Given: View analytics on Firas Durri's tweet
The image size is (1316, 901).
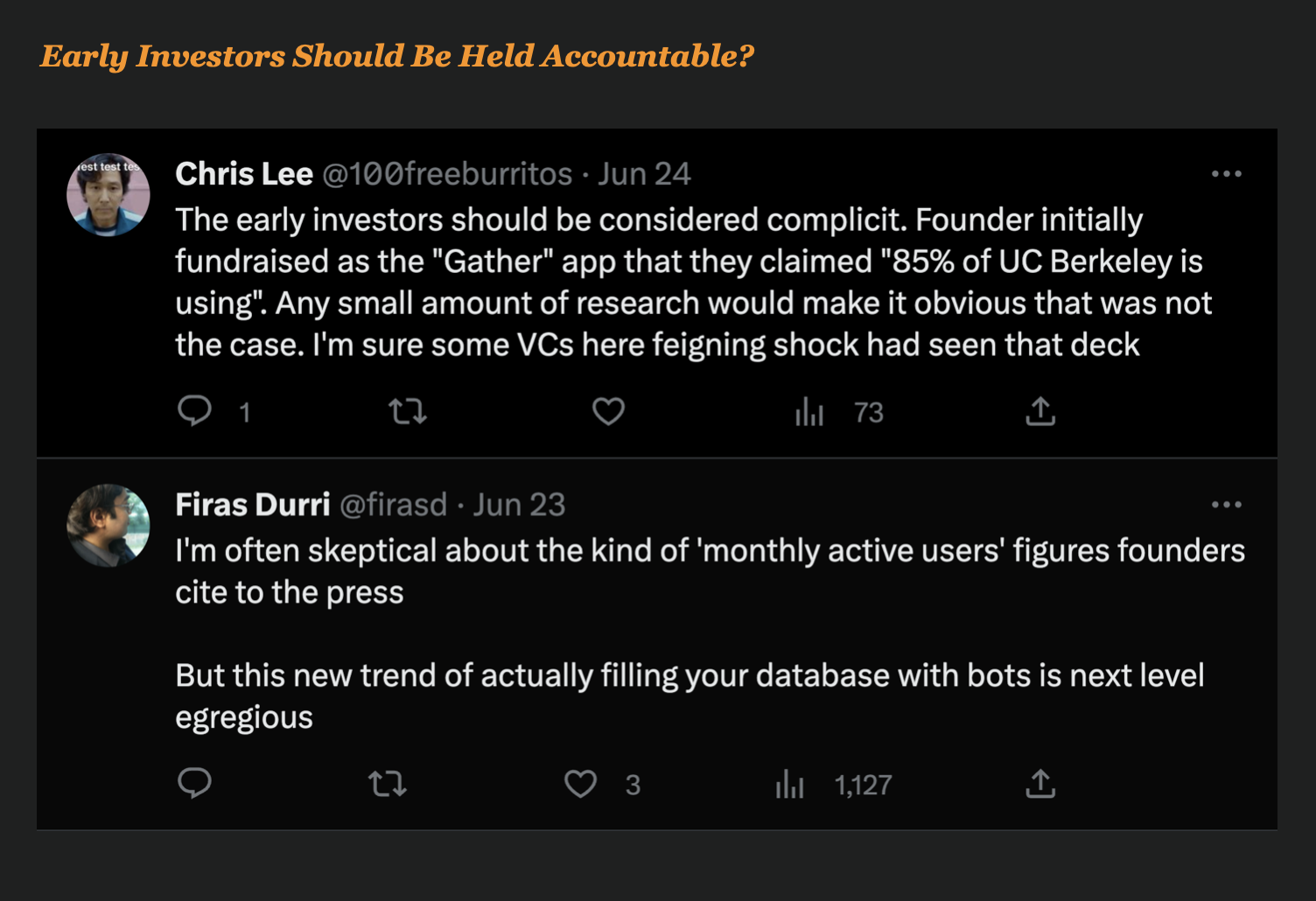Looking at the screenshot, I should 789,785.
